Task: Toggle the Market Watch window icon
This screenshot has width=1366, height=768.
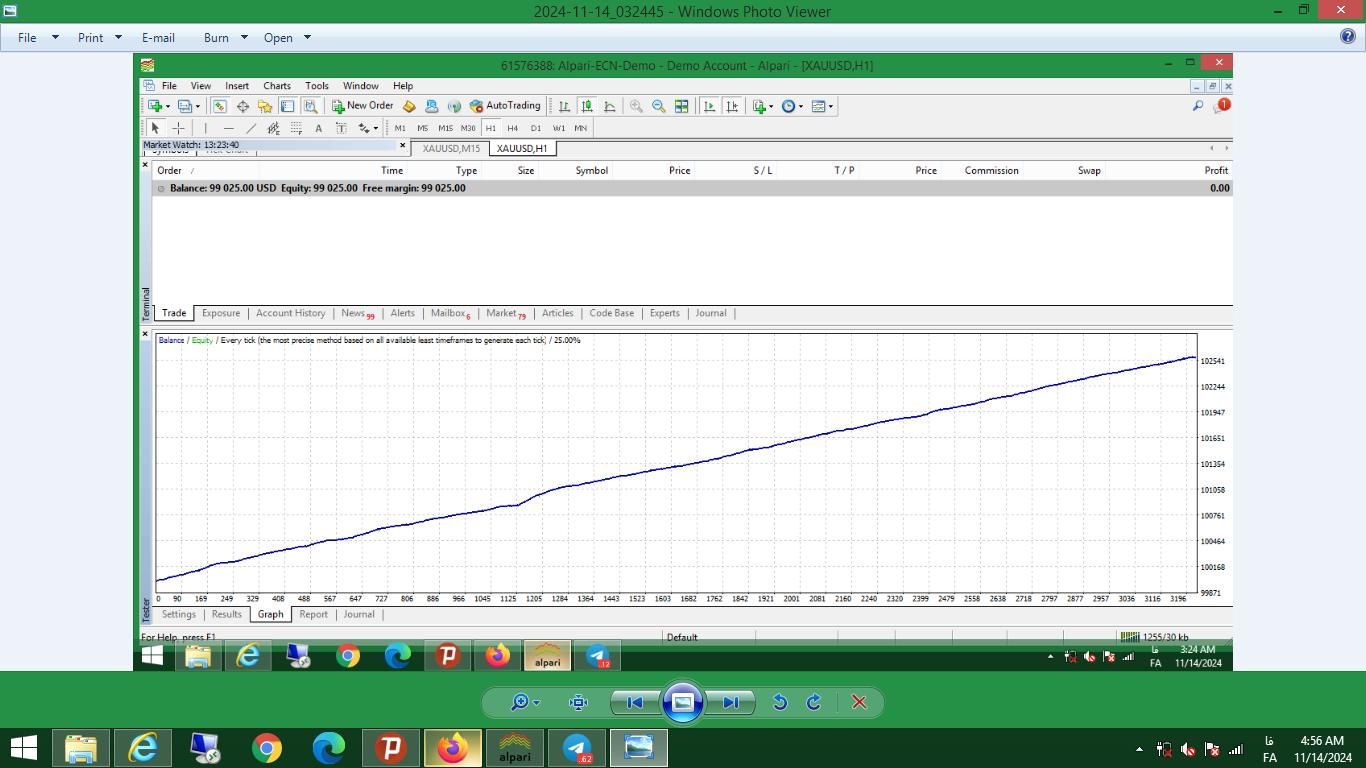Action: click(x=219, y=106)
